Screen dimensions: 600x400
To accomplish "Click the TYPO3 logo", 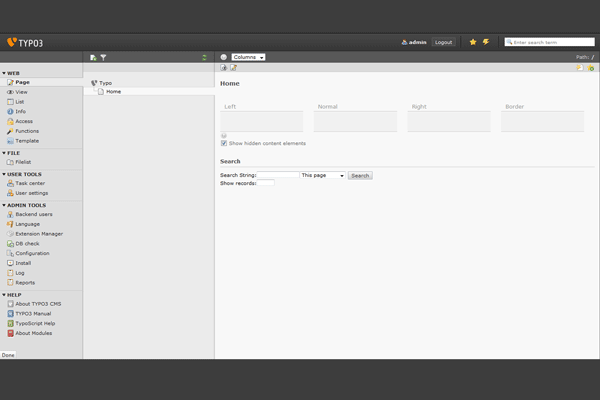I will pyautogui.click(x=25, y=42).
